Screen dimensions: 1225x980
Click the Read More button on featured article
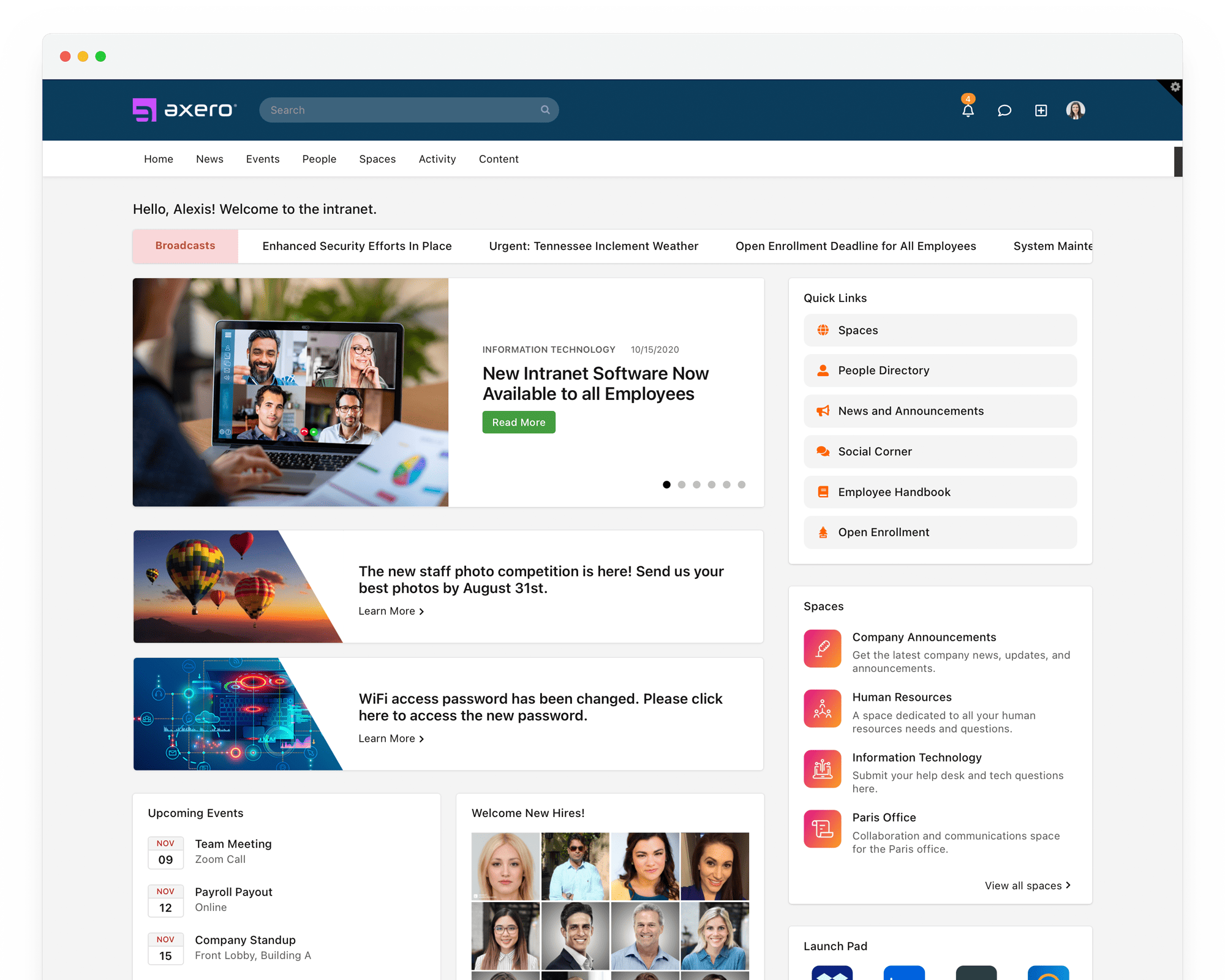[x=518, y=421]
